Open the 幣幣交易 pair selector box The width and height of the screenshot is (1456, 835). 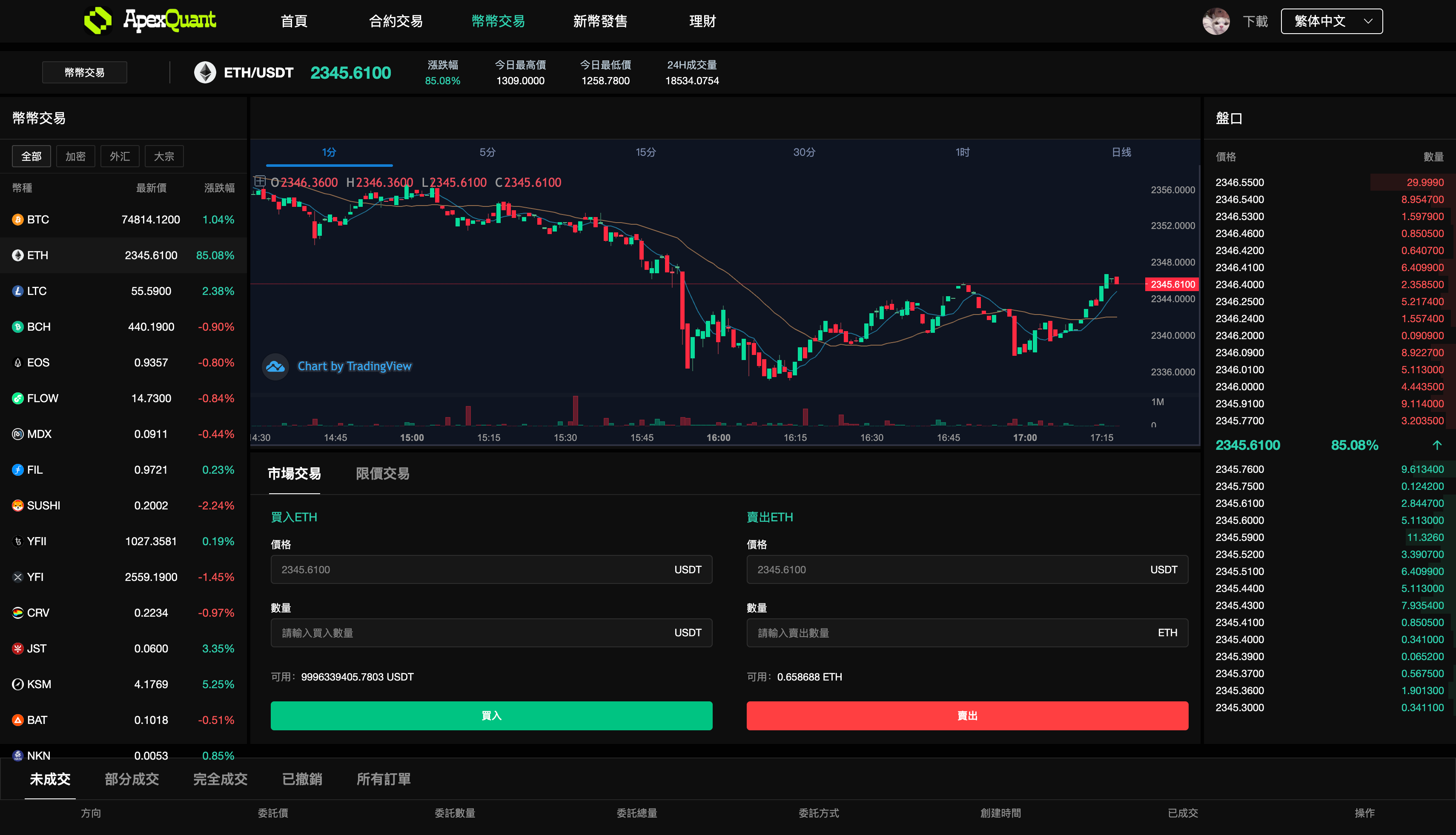[x=84, y=72]
